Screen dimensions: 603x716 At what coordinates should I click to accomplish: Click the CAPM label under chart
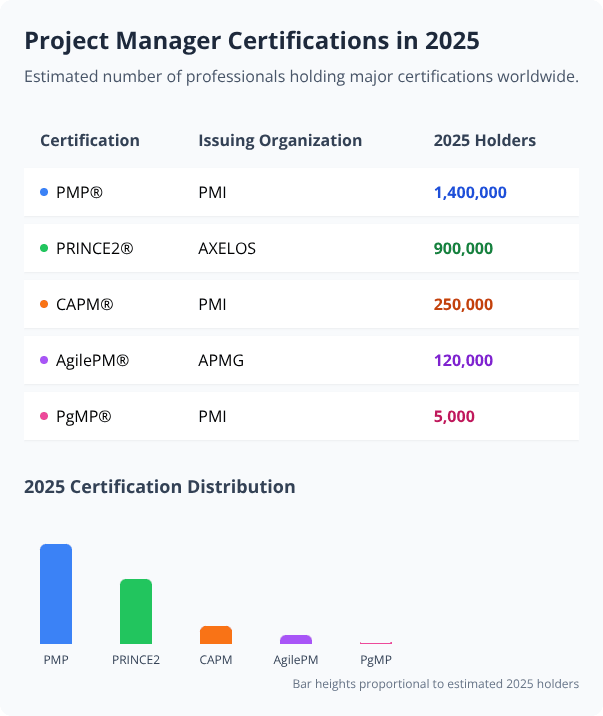[x=216, y=660]
